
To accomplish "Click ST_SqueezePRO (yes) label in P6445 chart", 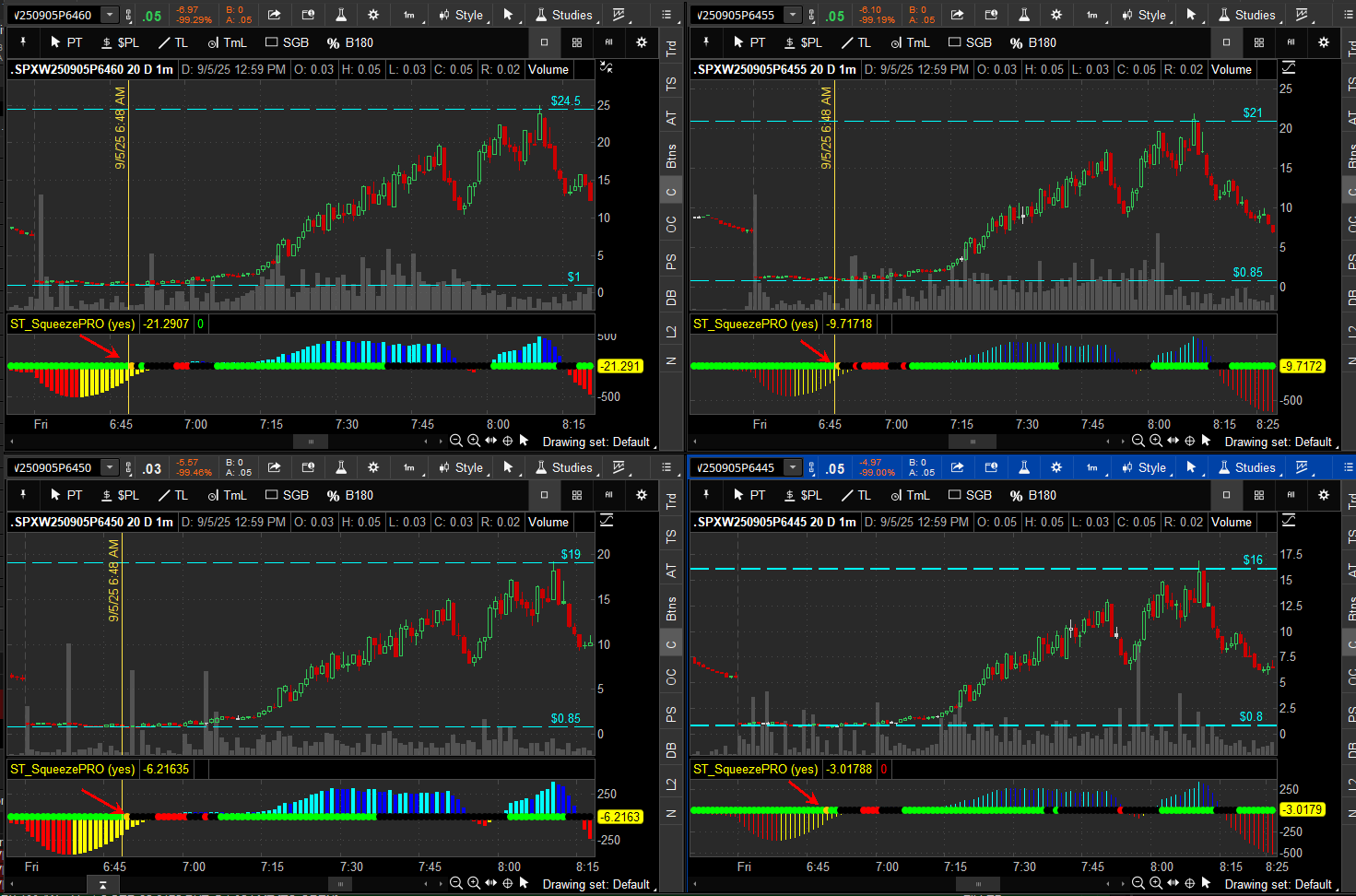I will click(x=755, y=769).
